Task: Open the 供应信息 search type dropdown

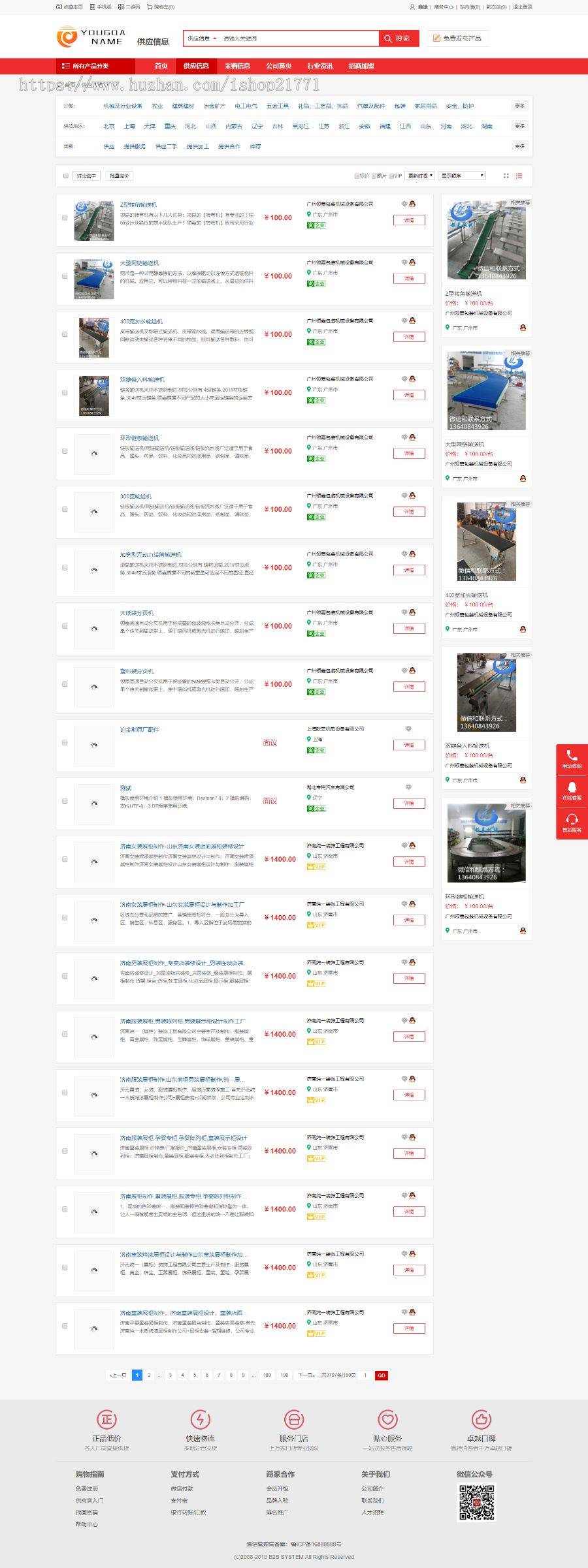Action: (201, 39)
